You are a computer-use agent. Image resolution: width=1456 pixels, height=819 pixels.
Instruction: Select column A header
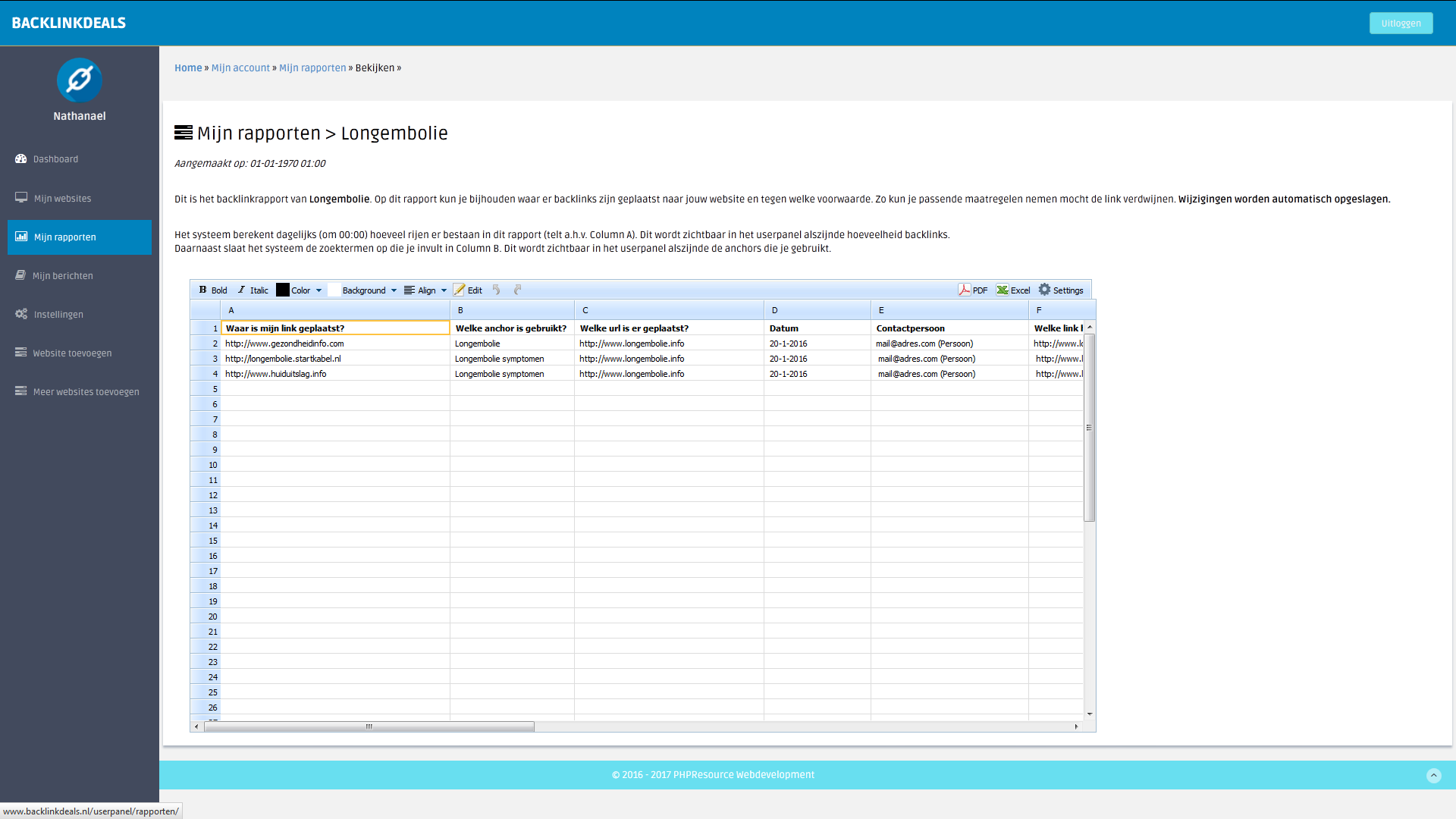[x=335, y=309]
